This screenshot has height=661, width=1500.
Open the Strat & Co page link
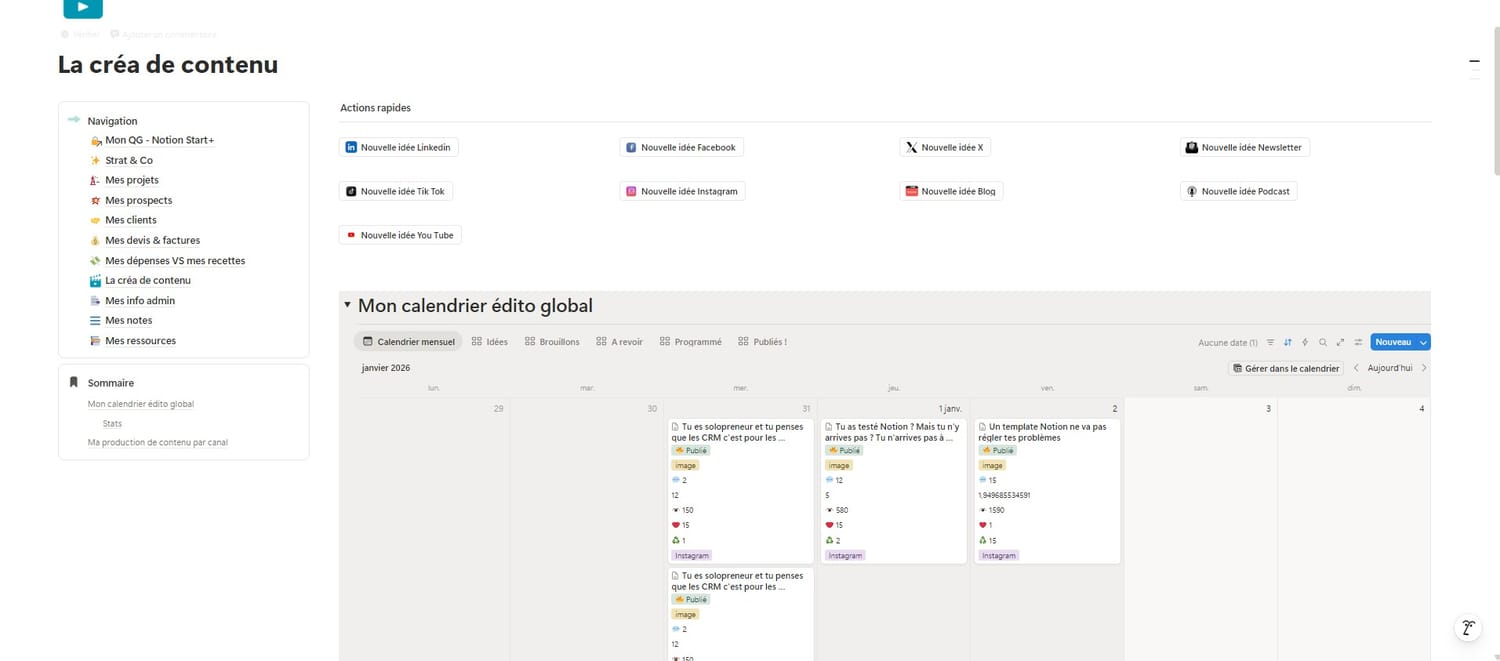point(129,160)
